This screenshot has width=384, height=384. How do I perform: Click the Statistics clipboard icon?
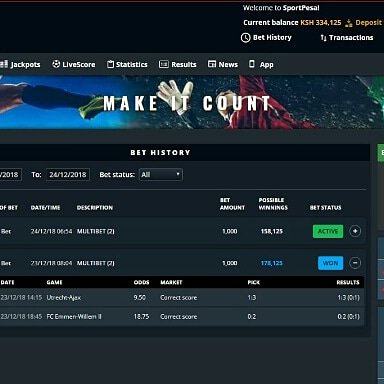point(110,64)
